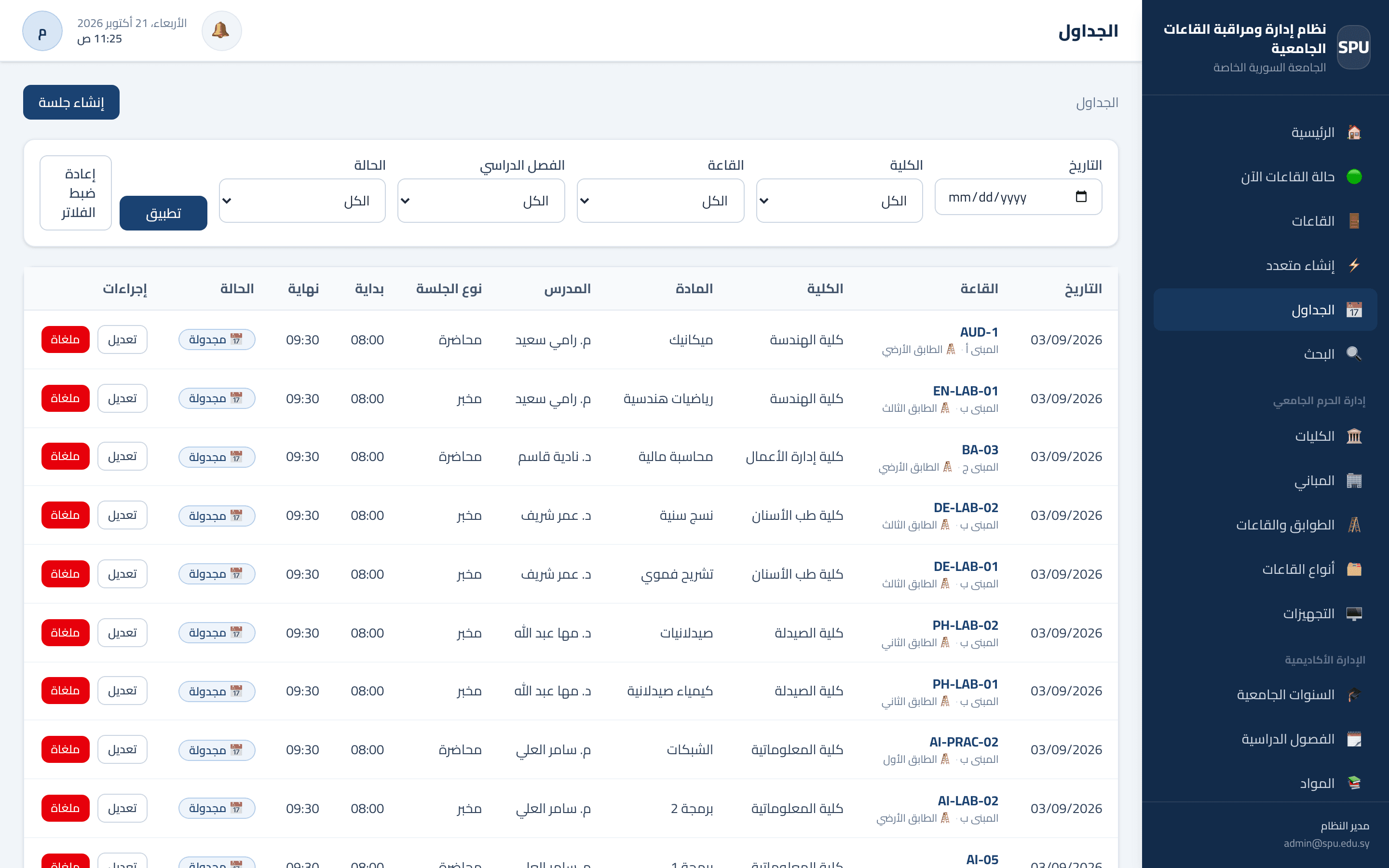
Task: Click the calendar icon for الجداول in sidebar
Action: click(x=1354, y=310)
